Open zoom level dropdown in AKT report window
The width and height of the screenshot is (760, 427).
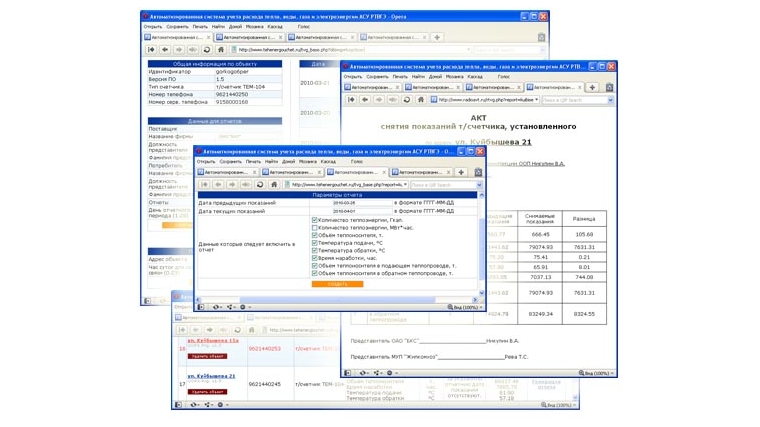(596, 373)
